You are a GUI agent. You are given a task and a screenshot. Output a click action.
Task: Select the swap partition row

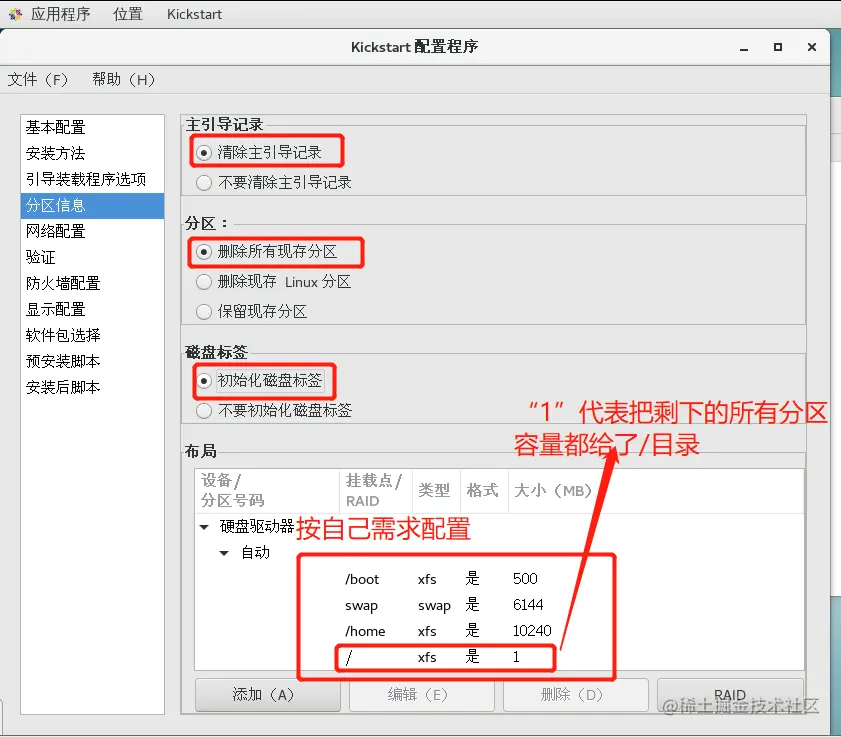pyautogui.click(x=499, y=605)
